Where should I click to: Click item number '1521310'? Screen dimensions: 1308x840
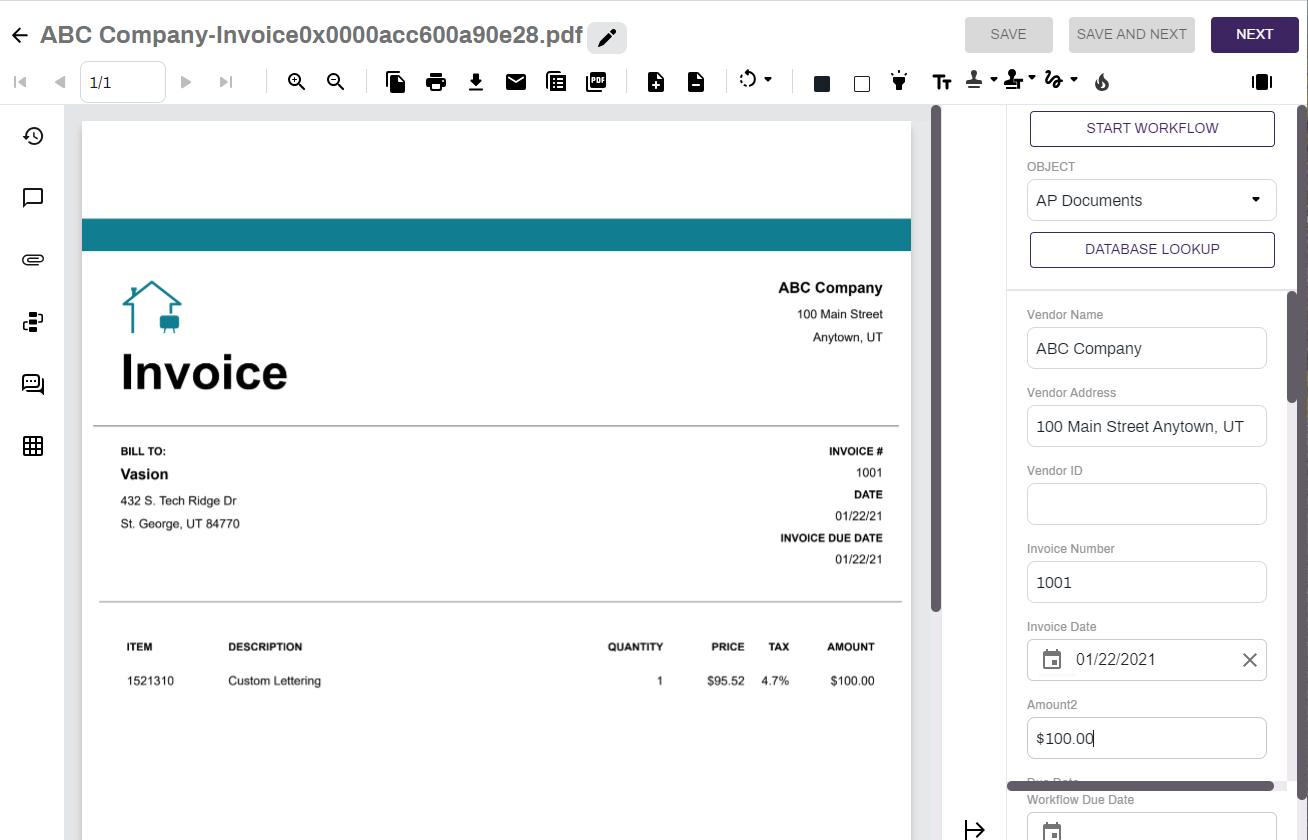coord(150,681)
